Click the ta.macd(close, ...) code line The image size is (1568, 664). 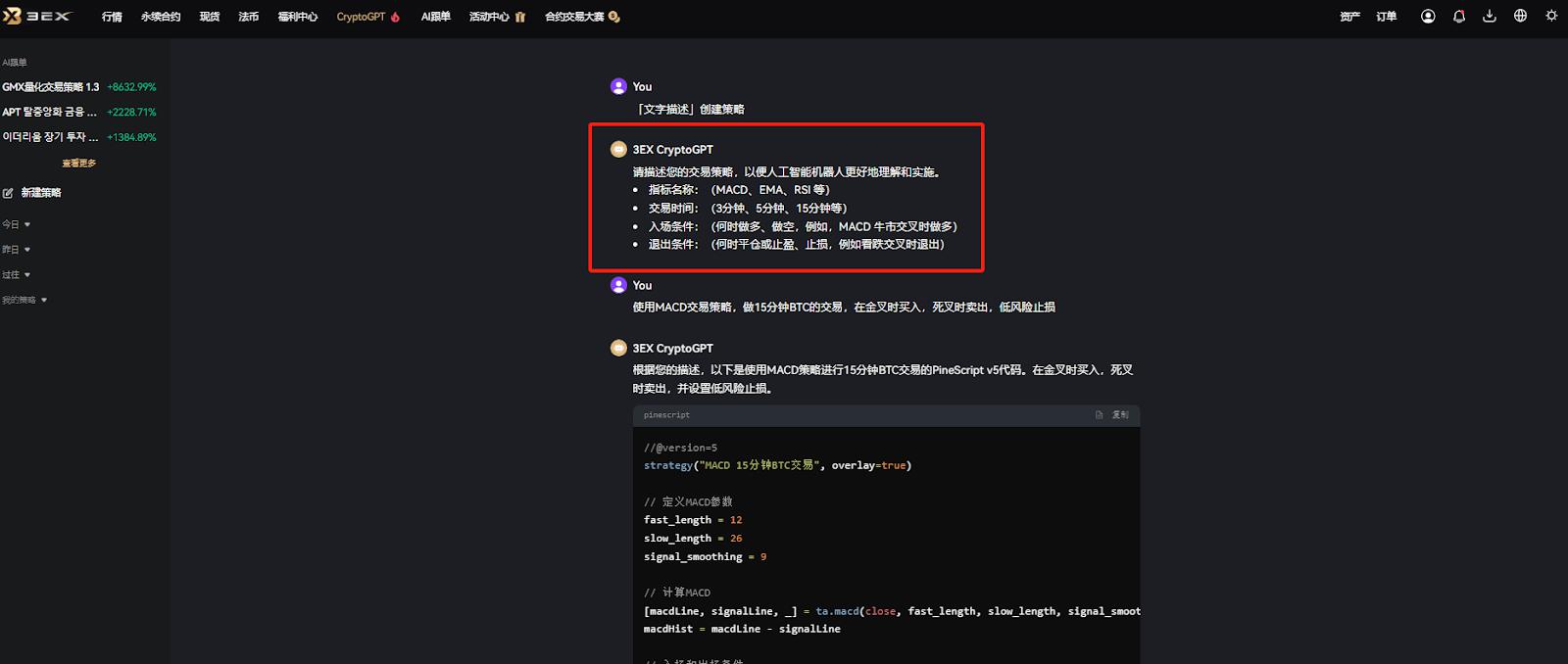pyautogui.click(x=892, y=611)
